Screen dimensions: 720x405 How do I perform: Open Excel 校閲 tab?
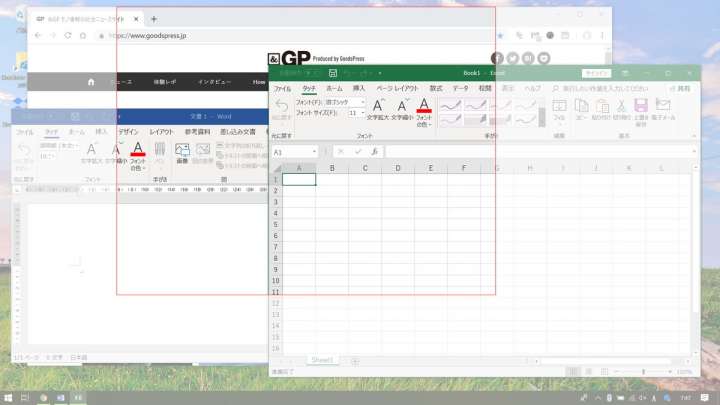pyautogui.click(x=485, y=88)
